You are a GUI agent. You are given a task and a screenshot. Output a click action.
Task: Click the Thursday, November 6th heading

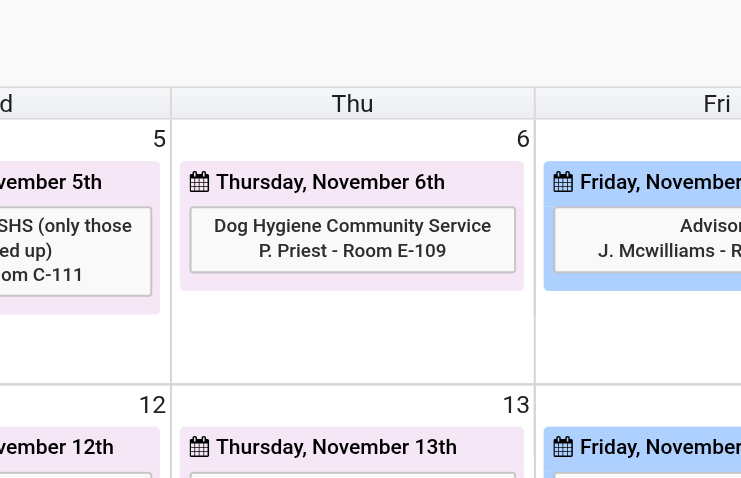click(x=330, y=182)
